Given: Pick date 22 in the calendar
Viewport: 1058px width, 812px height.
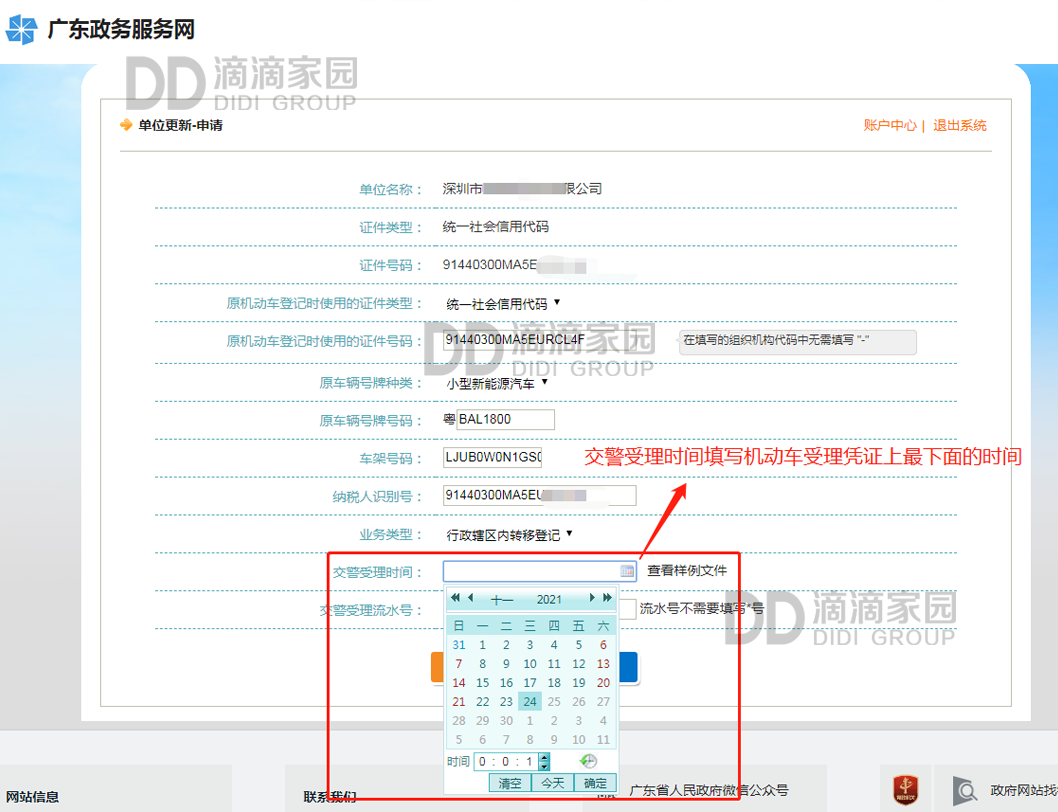Looking at the screenshot, I should point(482,701).
